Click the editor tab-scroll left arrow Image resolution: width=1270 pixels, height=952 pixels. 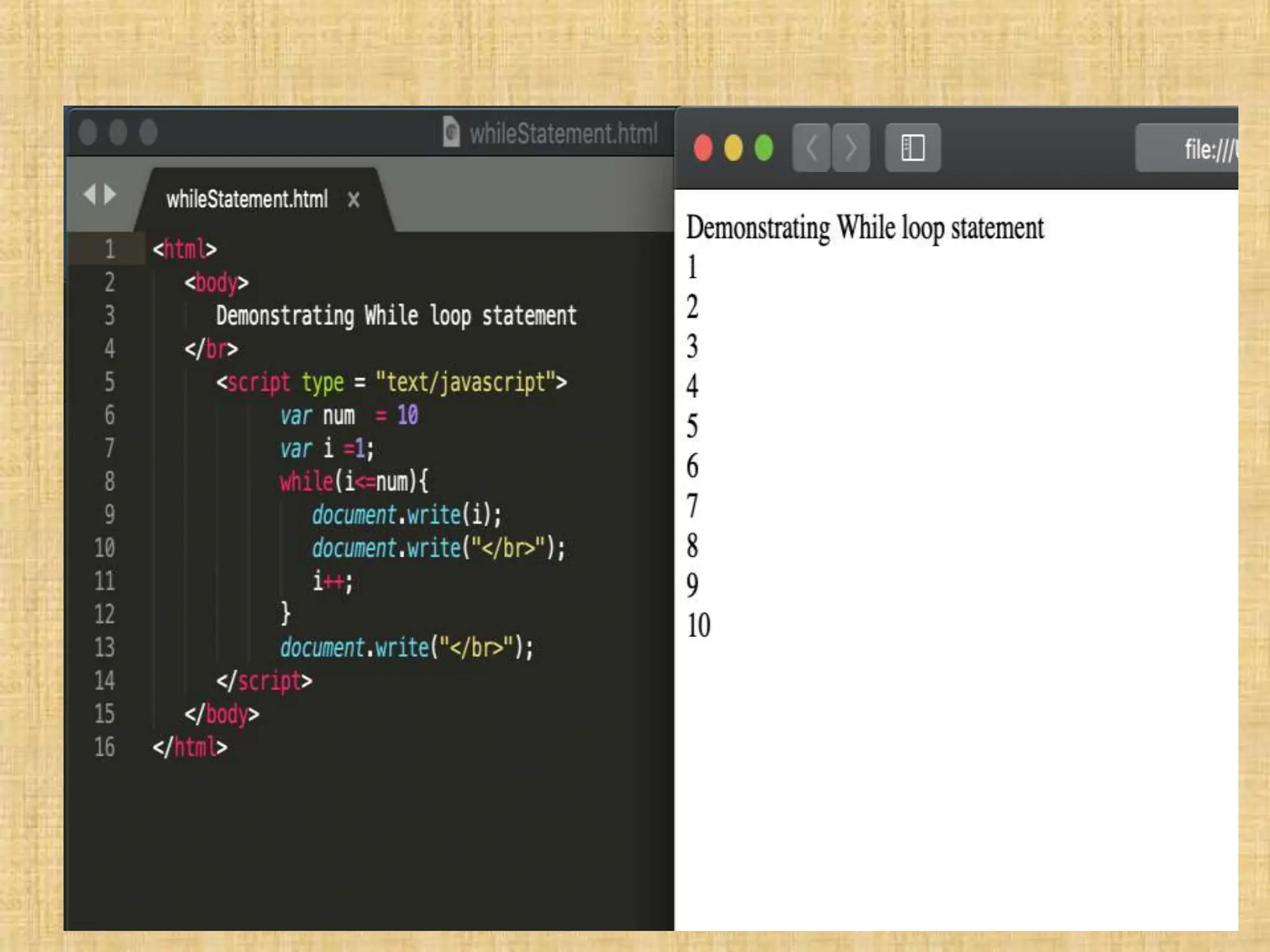tap(90, 194)
